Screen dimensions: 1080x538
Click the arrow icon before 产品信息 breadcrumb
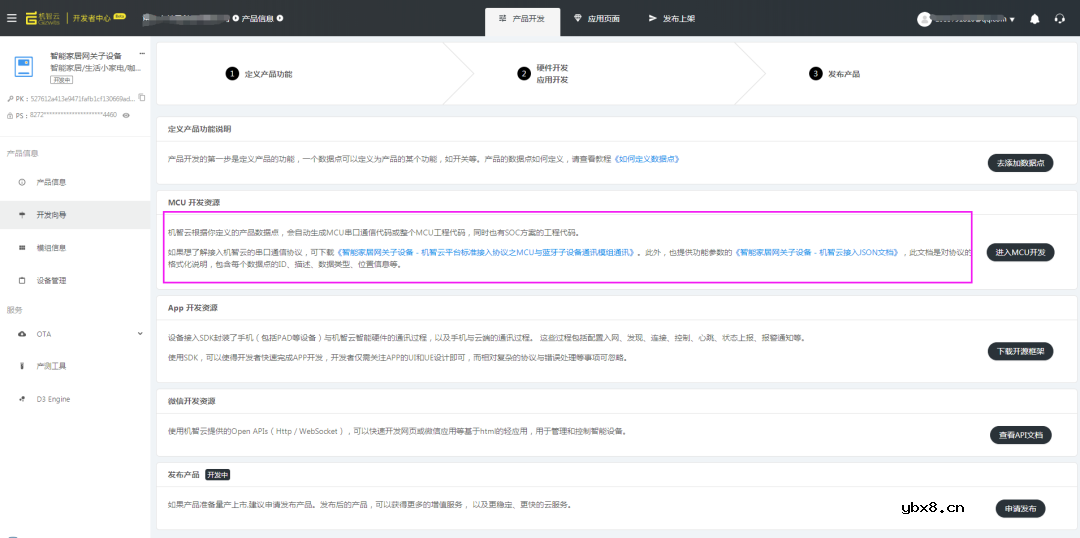236,18
